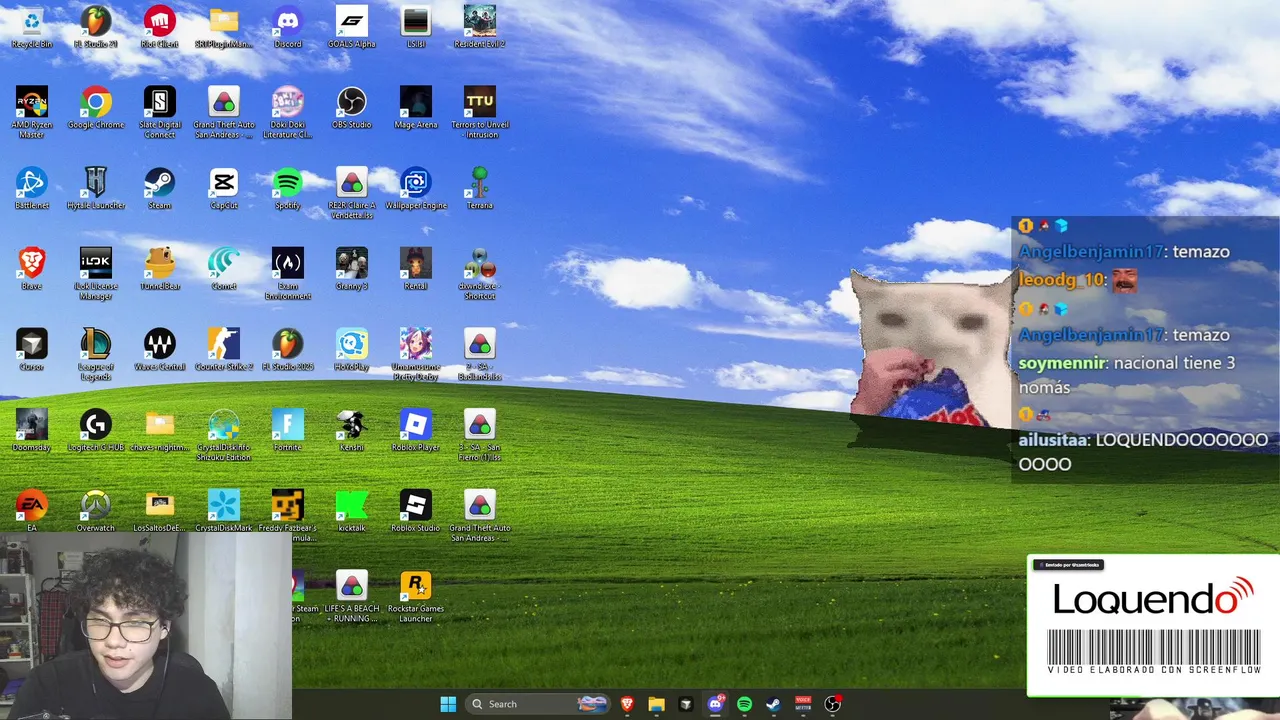
Task: Open Freddy Fazbear's game icon
Action: tap(288, 517)
